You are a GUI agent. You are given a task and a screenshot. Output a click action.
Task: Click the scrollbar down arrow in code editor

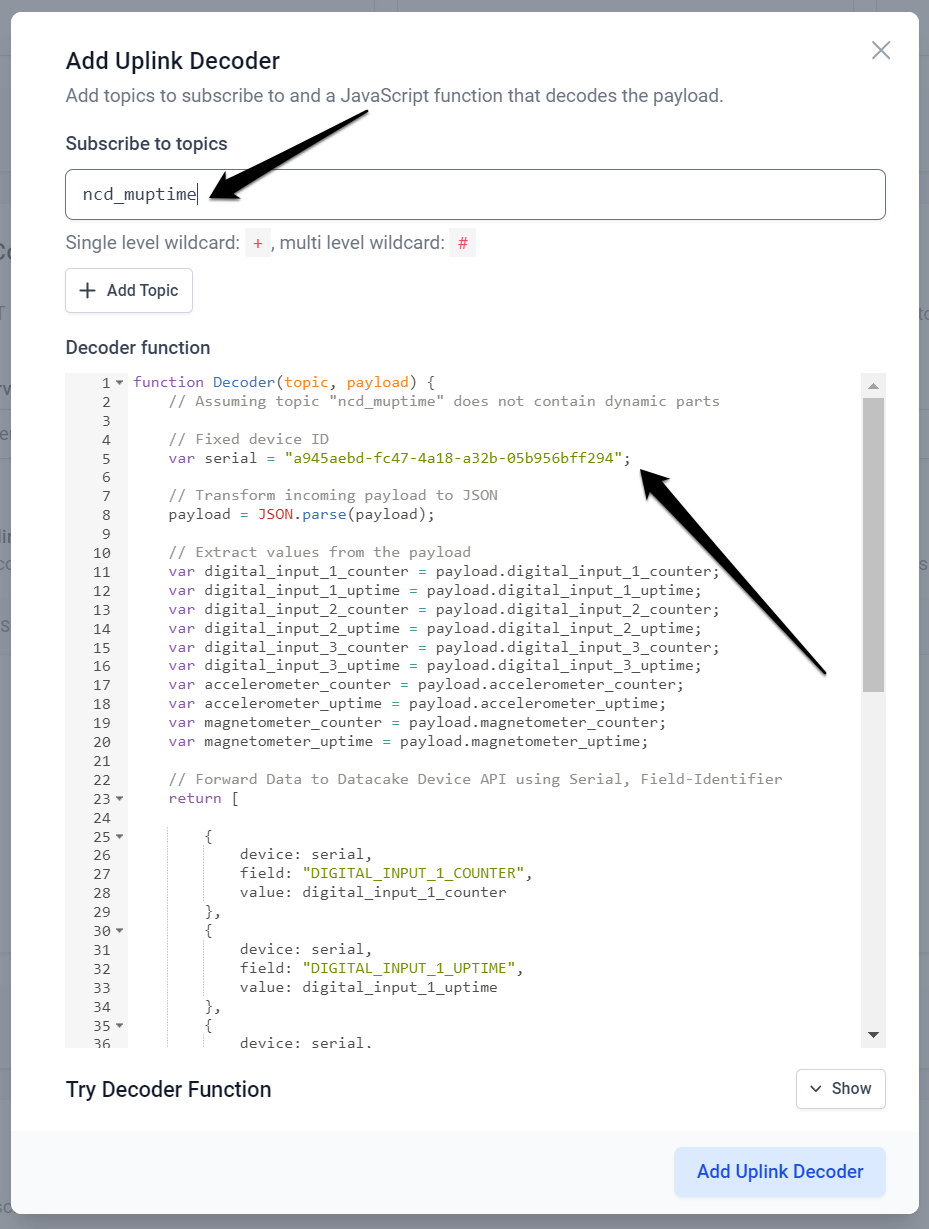(872, 1034)
